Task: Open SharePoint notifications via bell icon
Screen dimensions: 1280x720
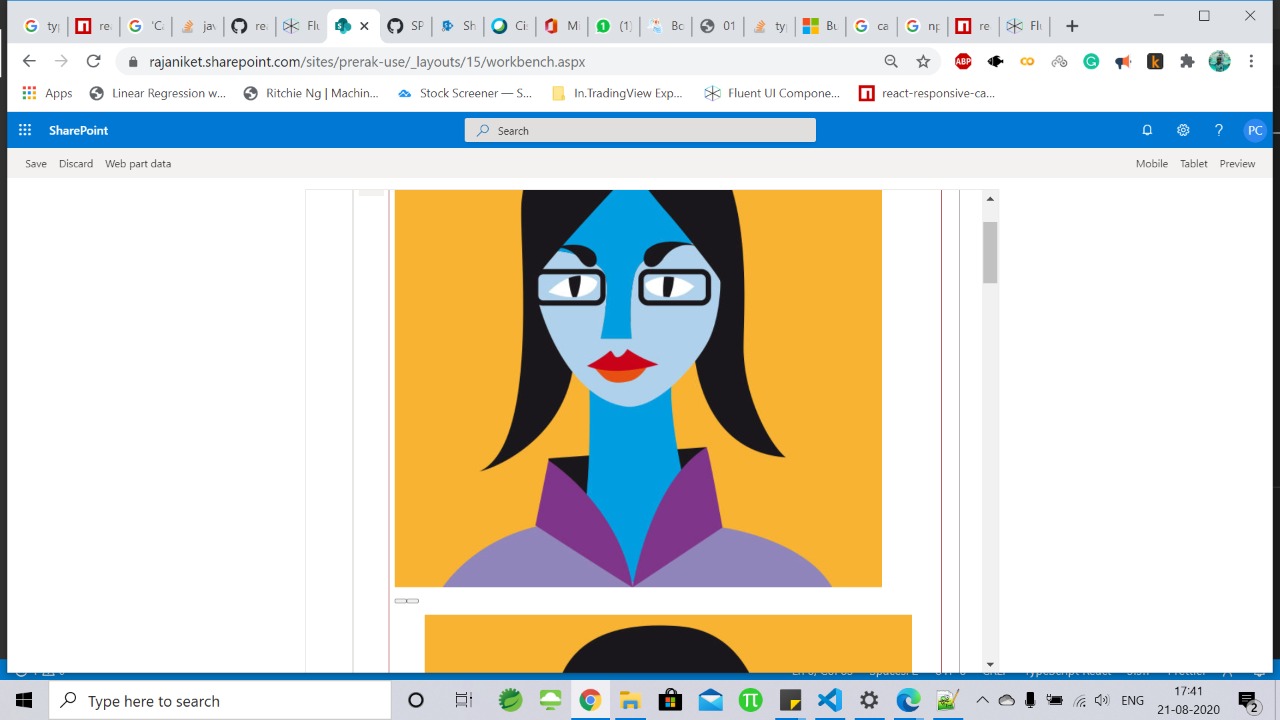Action: pos(1147,130)
